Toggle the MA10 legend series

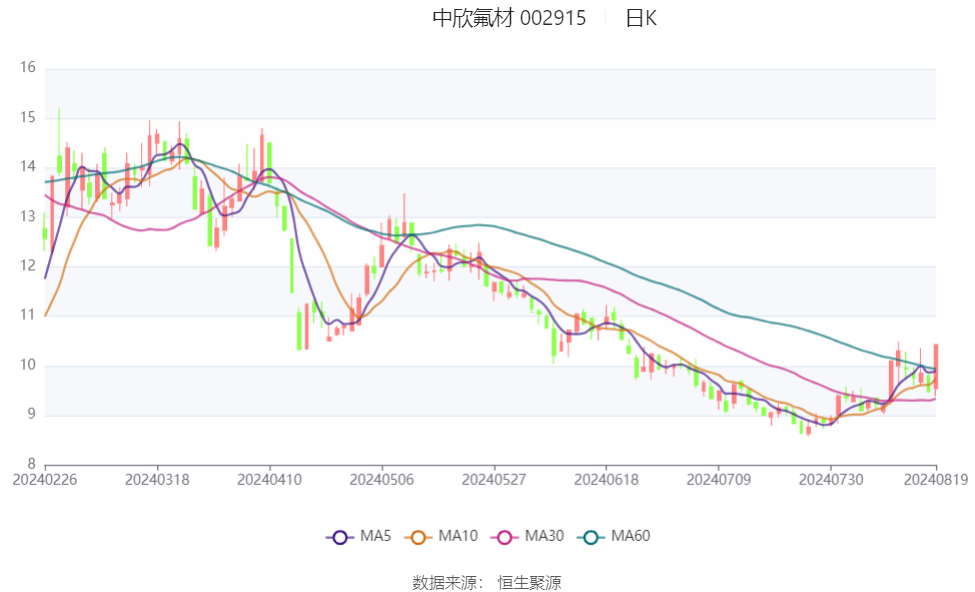pyautogui.click(x=441, y=536)
